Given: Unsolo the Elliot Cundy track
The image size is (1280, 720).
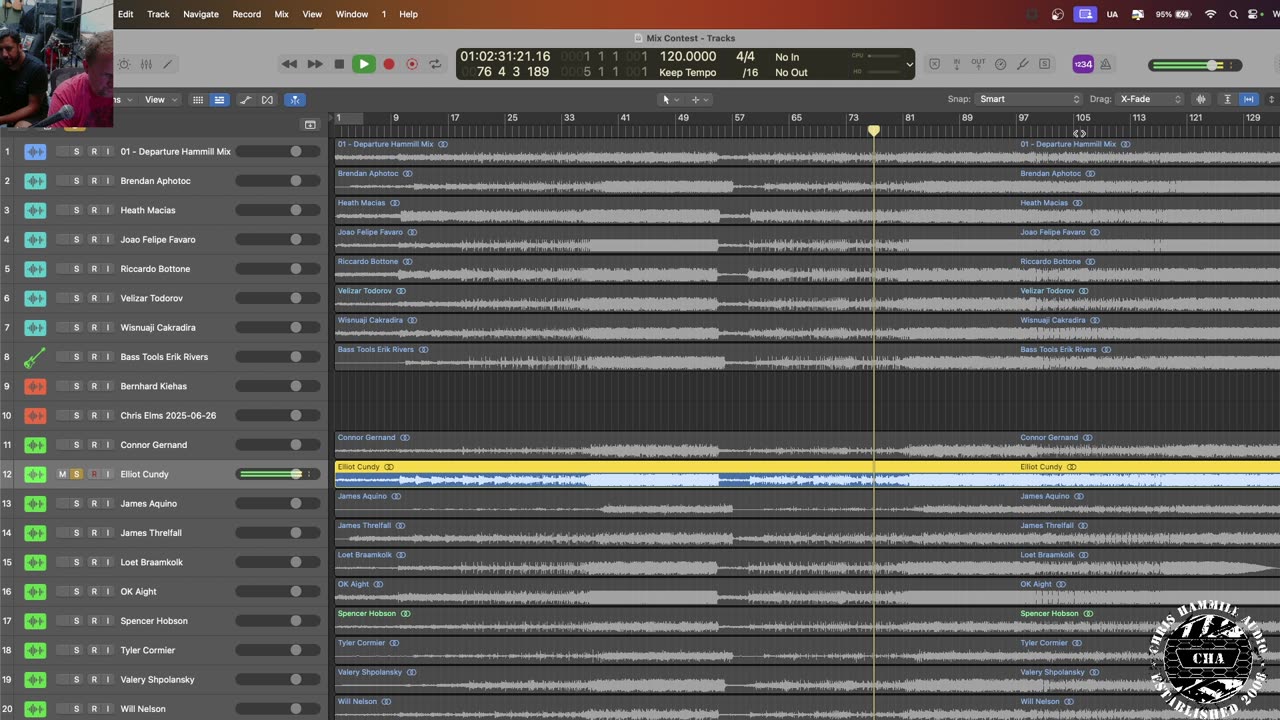Looking at the screenshot, I should (x=76, y=474).
